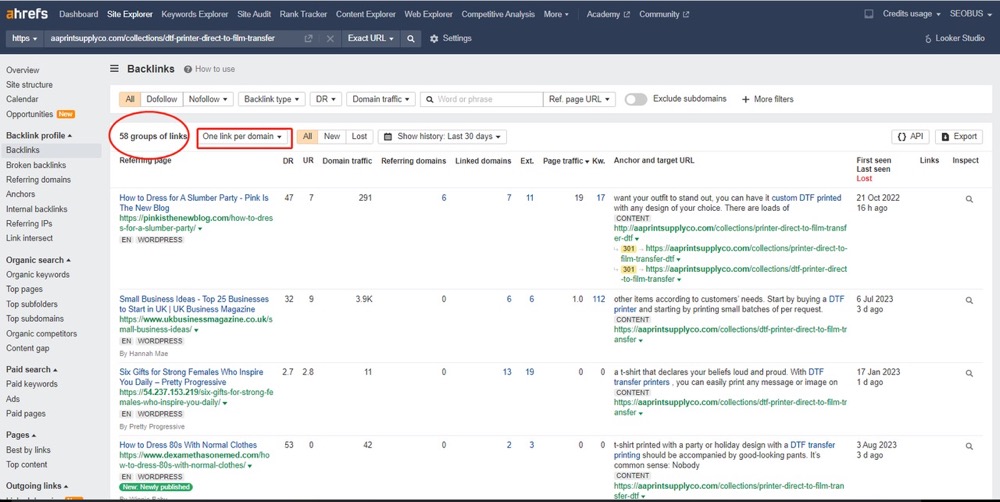
Task: Open Site Audit in top navigation
Action: click(x=254, y=14)
